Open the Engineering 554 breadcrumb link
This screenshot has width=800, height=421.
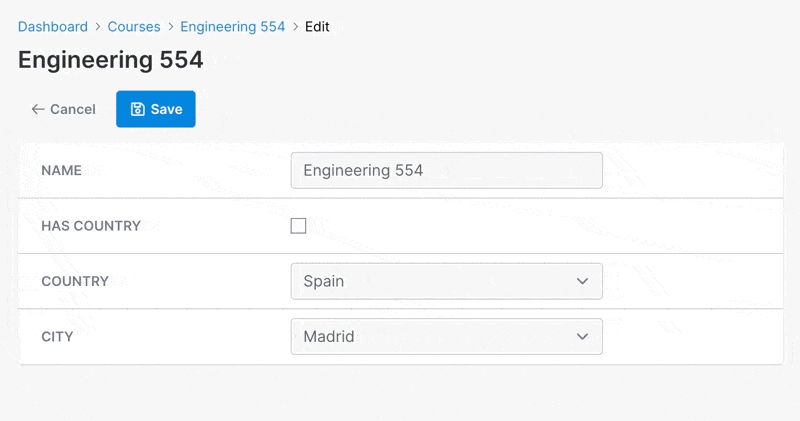tap(233, 27)
